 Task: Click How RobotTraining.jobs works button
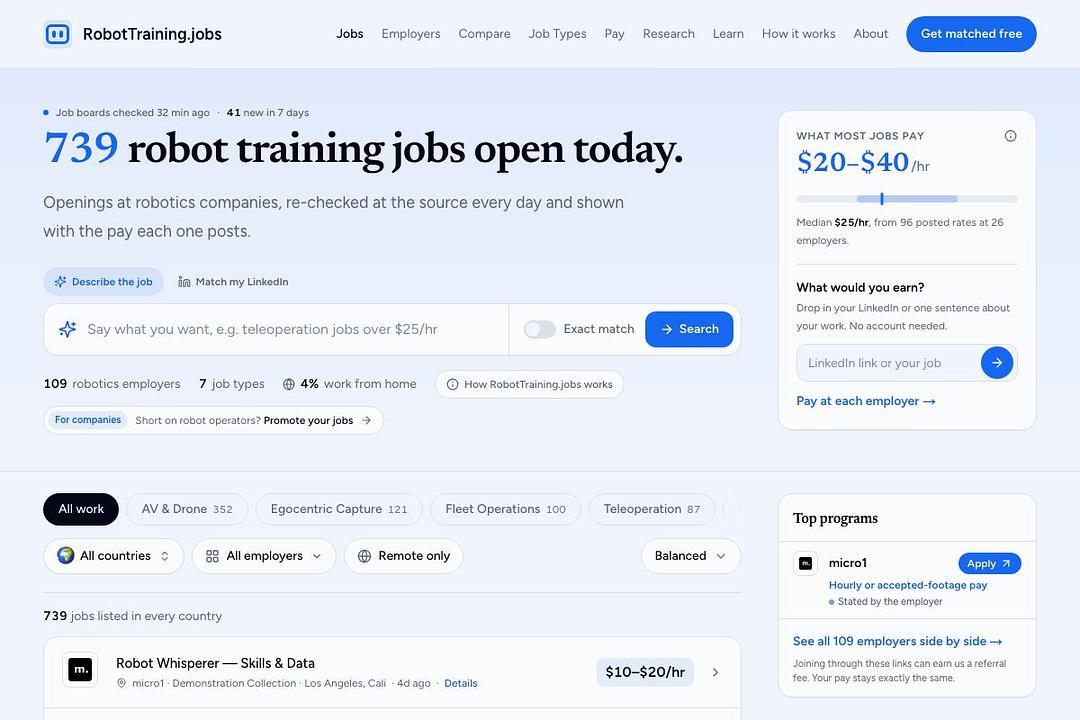[x=530, y=384]
